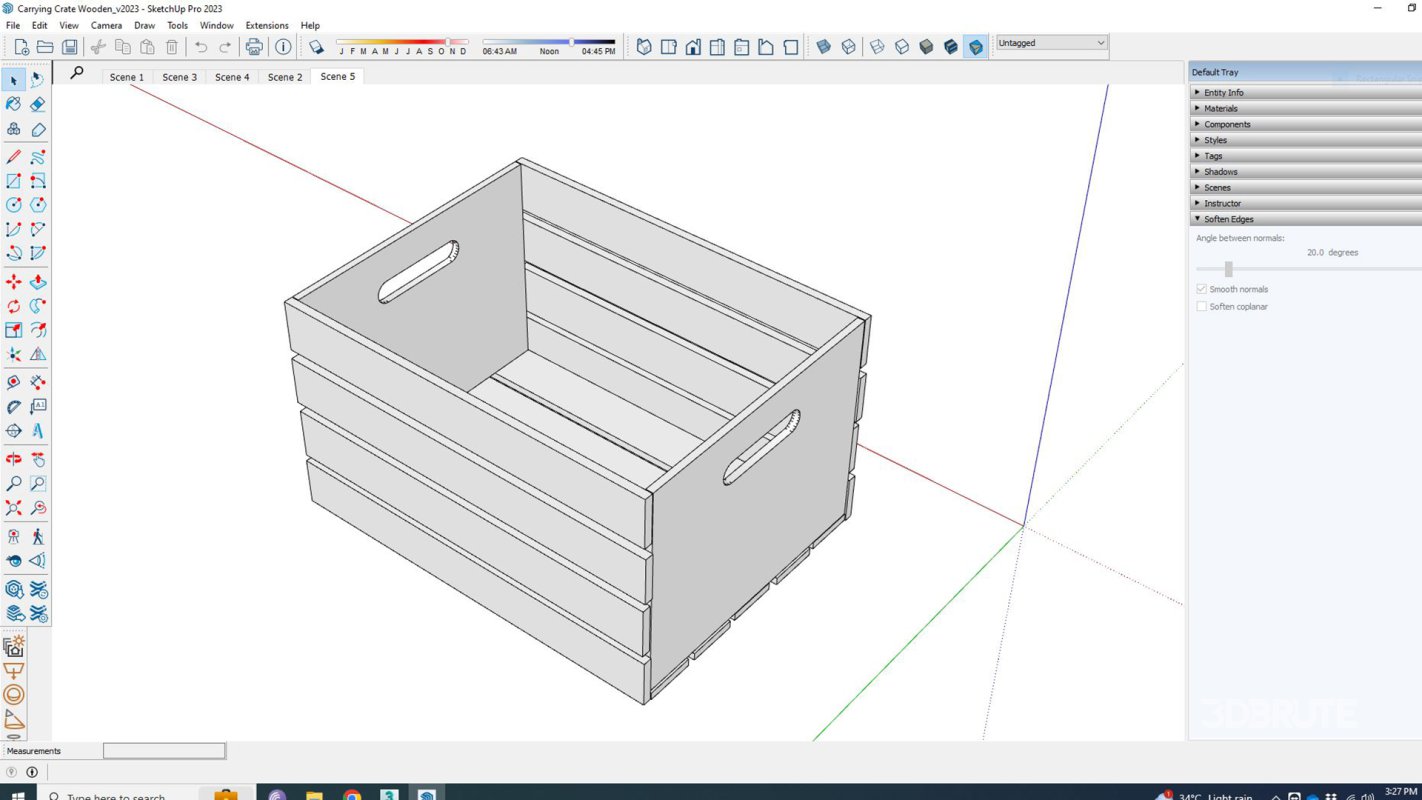Click the Measurements input box
The image size is (1422, 800).
pos(164,751)
